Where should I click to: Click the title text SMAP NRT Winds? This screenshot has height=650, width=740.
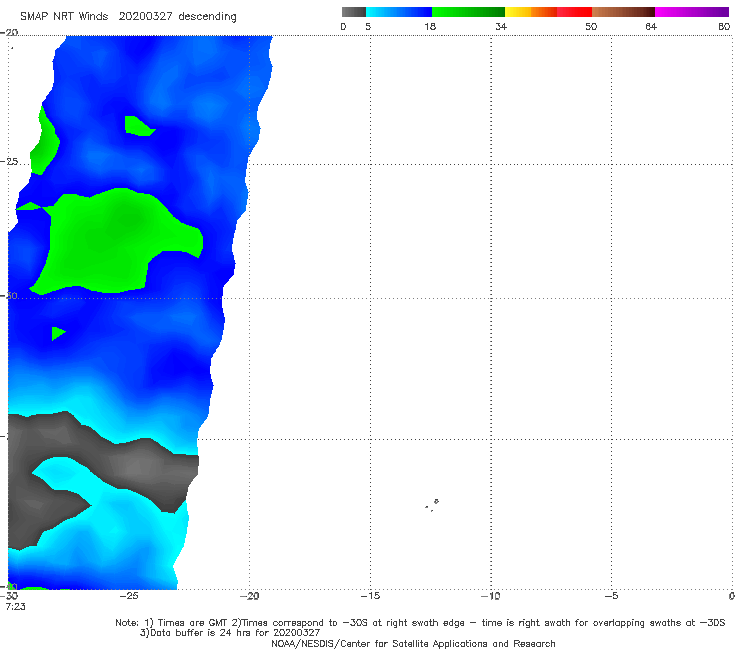click(x=64, y=17)
